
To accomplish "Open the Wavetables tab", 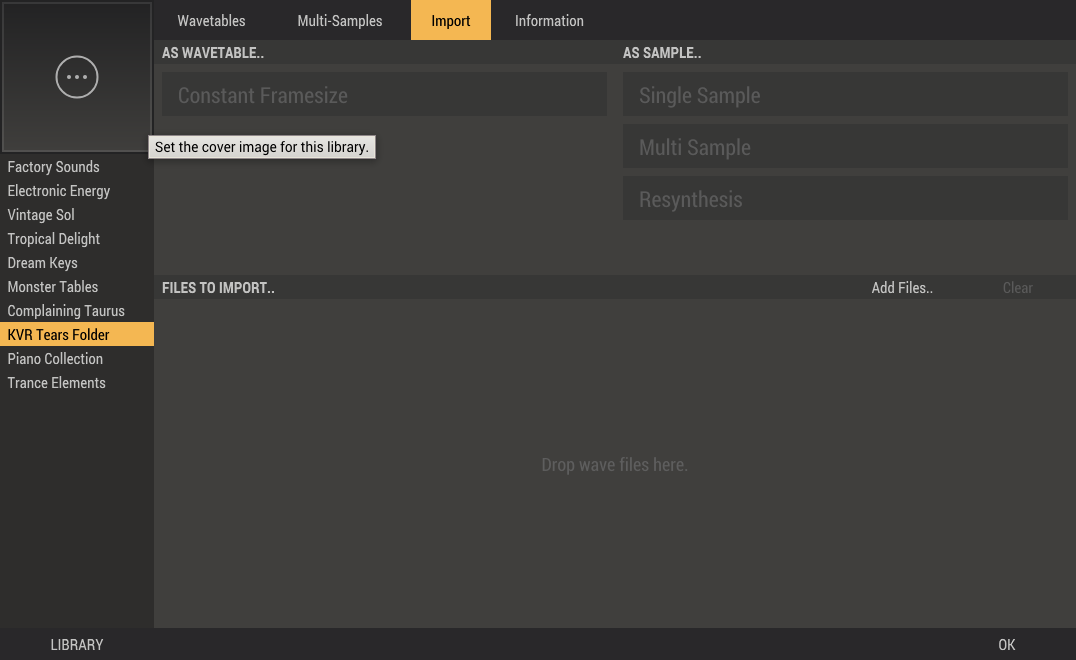I will [211, 20].
